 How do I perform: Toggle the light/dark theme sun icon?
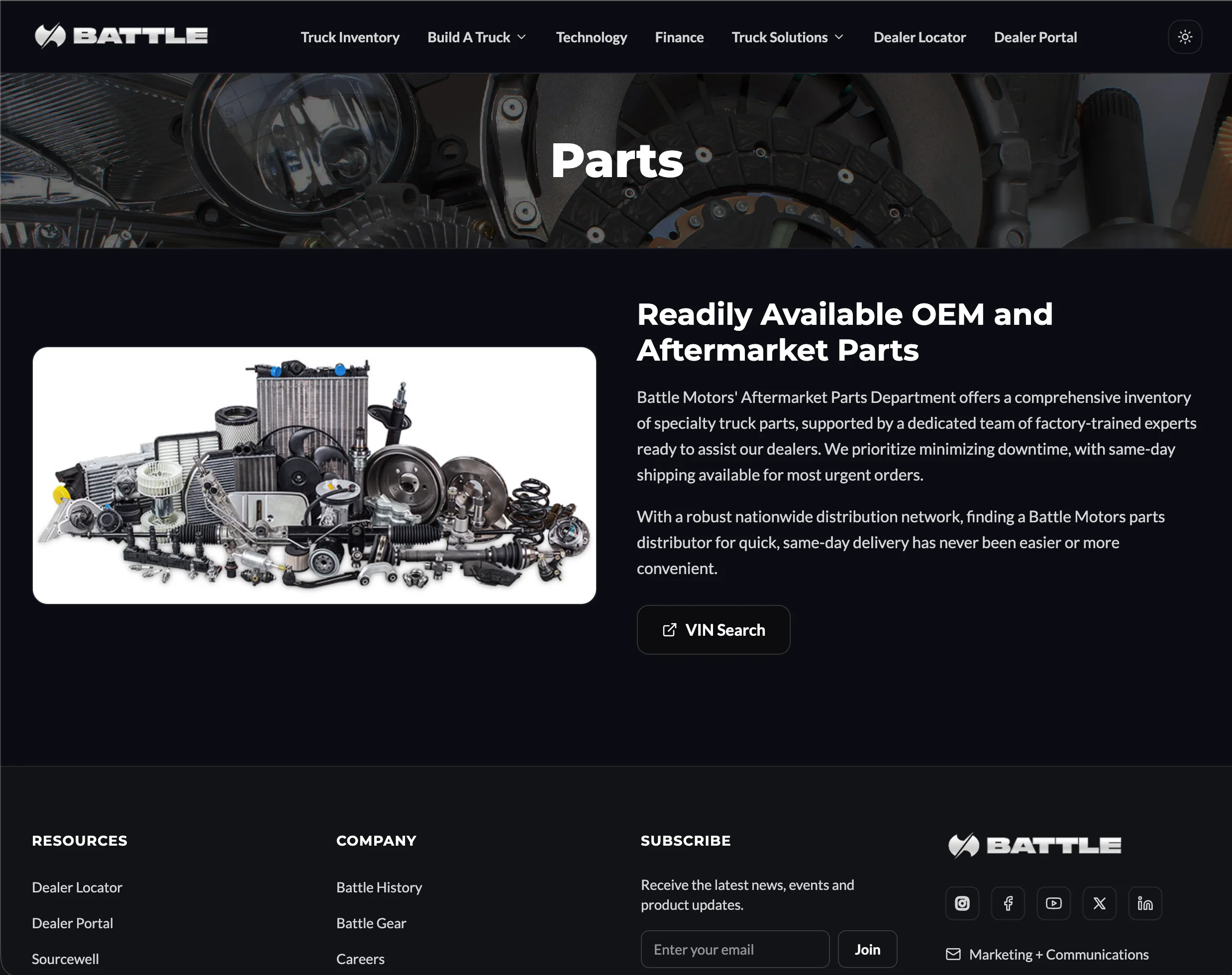coord(1185,37)
